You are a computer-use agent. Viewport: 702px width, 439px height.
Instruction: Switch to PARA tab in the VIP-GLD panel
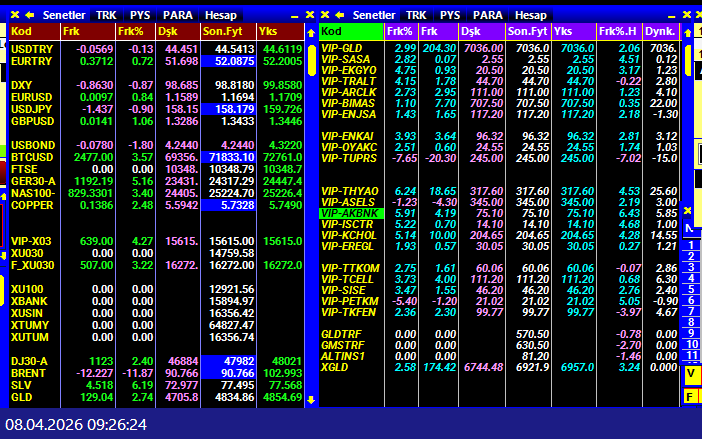click(488, 15)
